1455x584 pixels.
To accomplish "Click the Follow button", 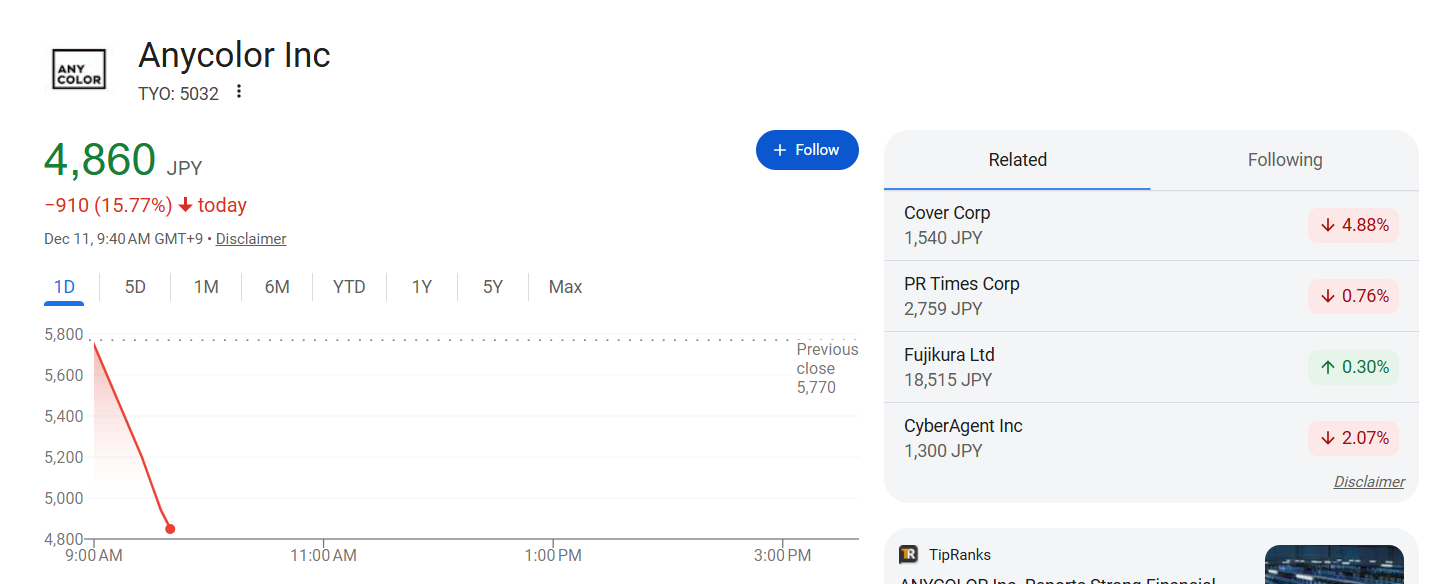I will click(807, 150).
